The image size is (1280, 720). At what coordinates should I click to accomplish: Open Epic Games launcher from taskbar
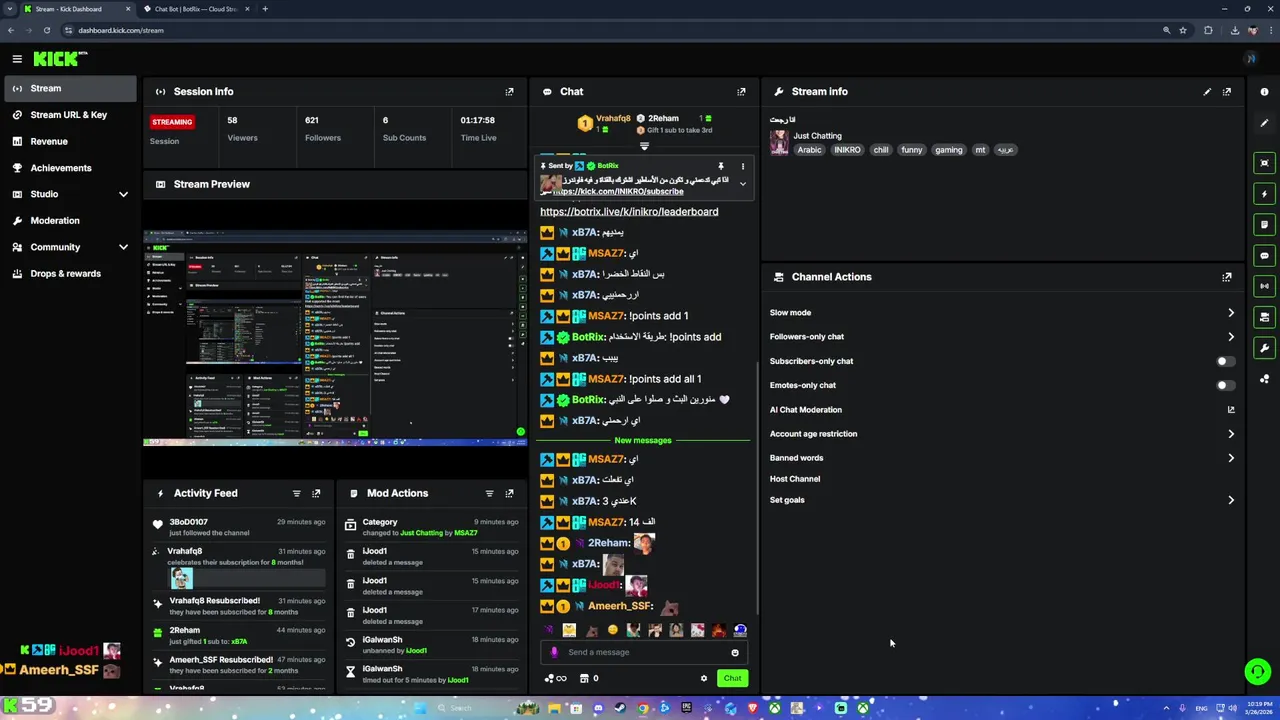coord(687,708)
